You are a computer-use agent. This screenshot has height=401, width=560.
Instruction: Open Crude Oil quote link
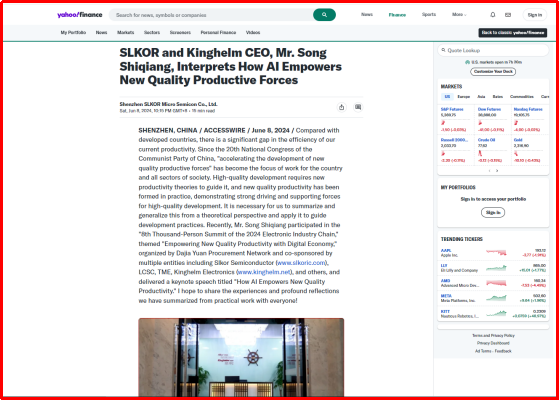click(x=486, y=140)
